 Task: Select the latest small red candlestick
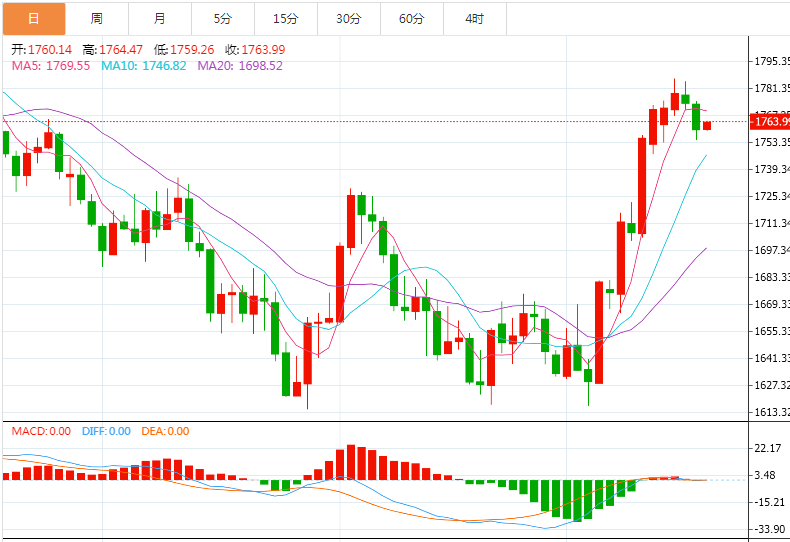[707, 125]
